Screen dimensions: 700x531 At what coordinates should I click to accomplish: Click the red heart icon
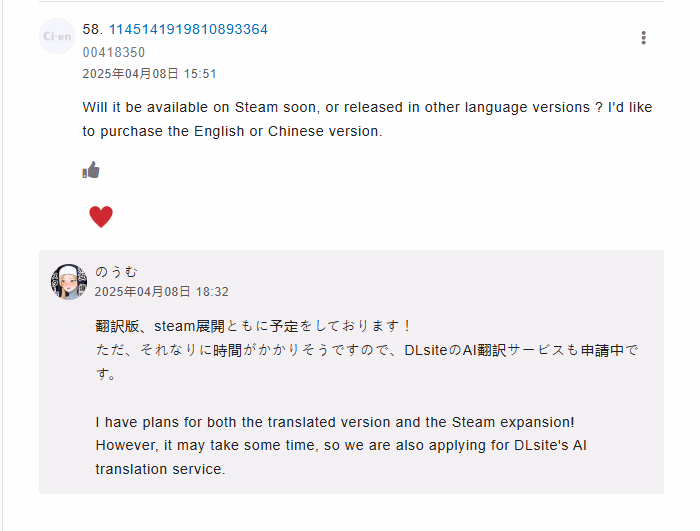tap(101, 216)
